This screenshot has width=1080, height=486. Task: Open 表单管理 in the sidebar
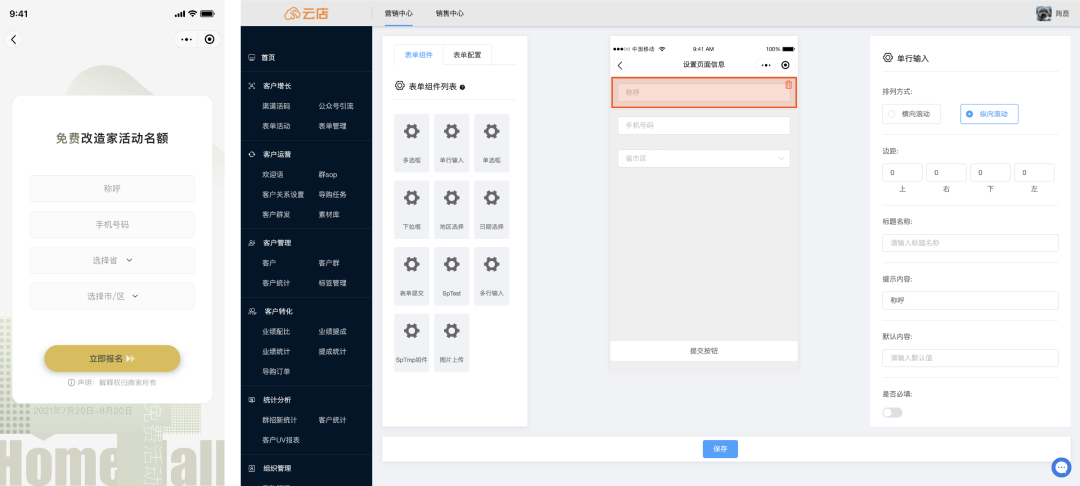pos(333,126)
